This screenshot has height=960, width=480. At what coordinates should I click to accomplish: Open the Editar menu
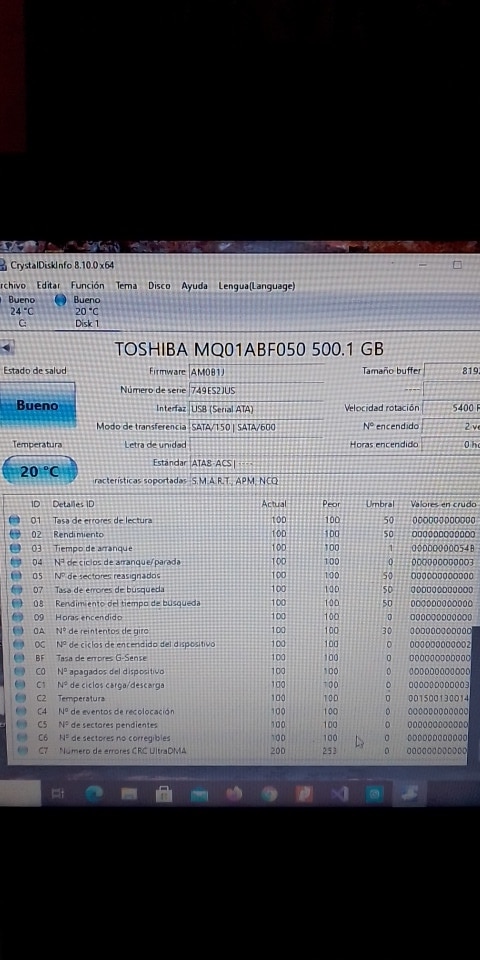click(48, 285)
